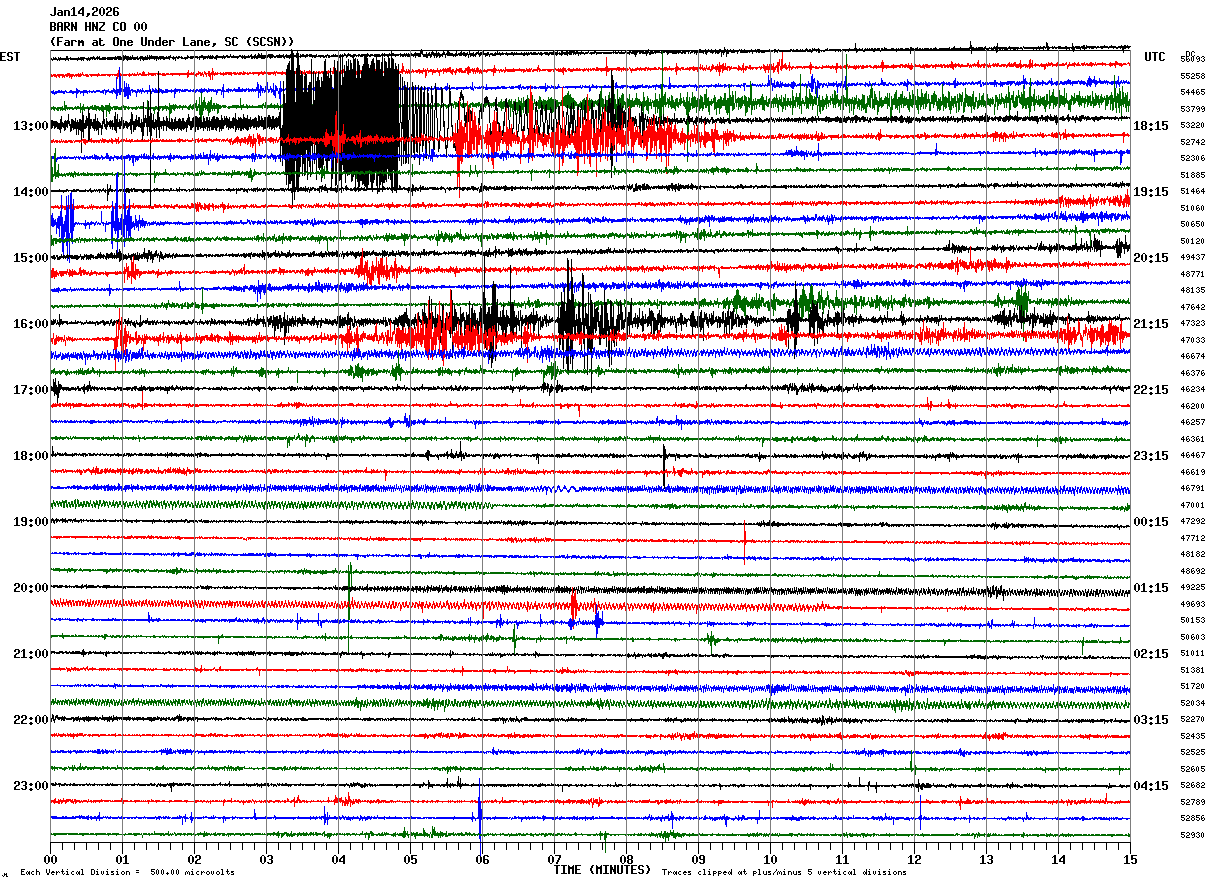Viewport: 1210px width, 886px height.
Task: Click the "01:15" UTC time label
Action: pyautogui.click(x=1151, y=588)
